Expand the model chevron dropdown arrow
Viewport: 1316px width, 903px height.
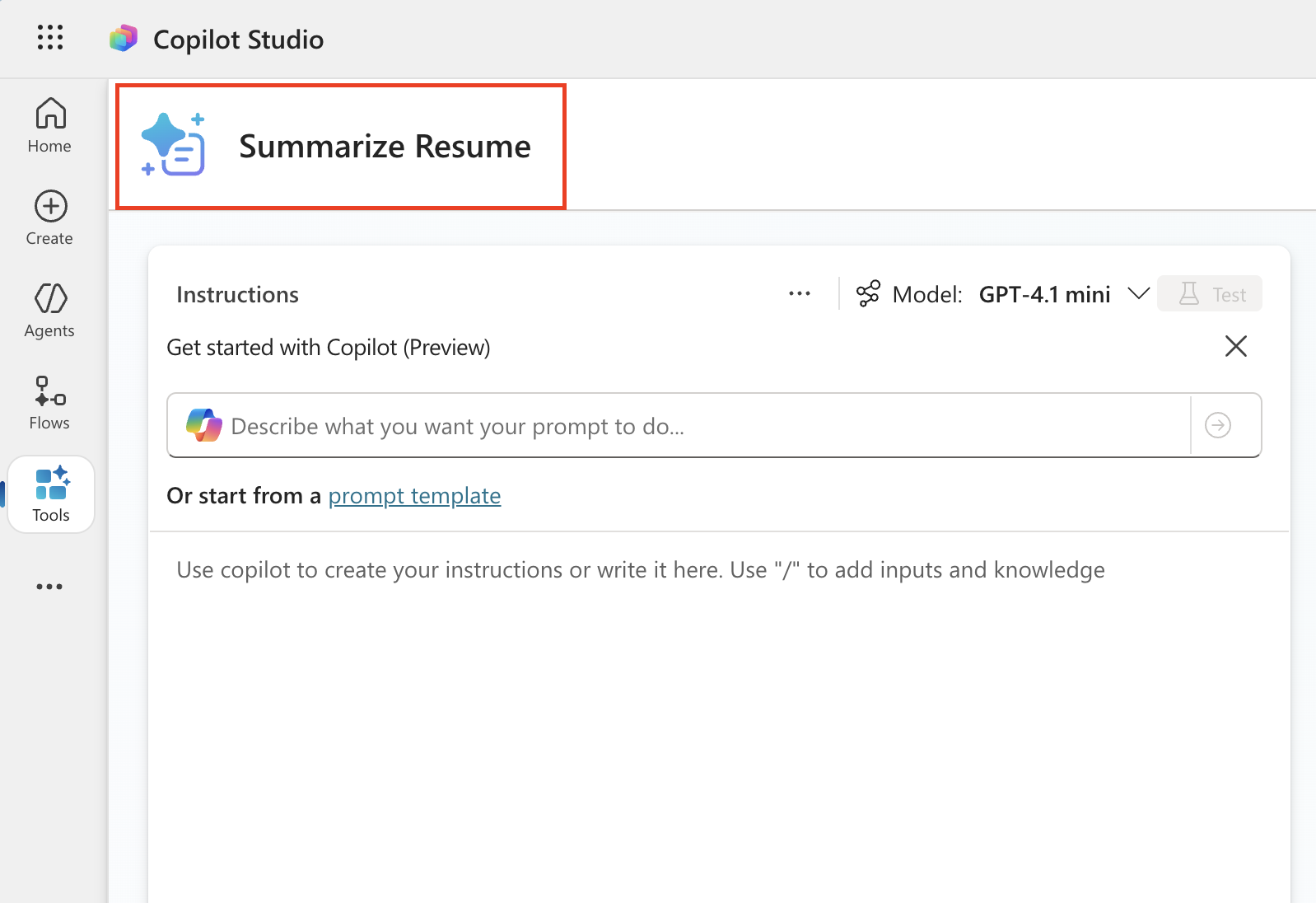click(1138, 294)
